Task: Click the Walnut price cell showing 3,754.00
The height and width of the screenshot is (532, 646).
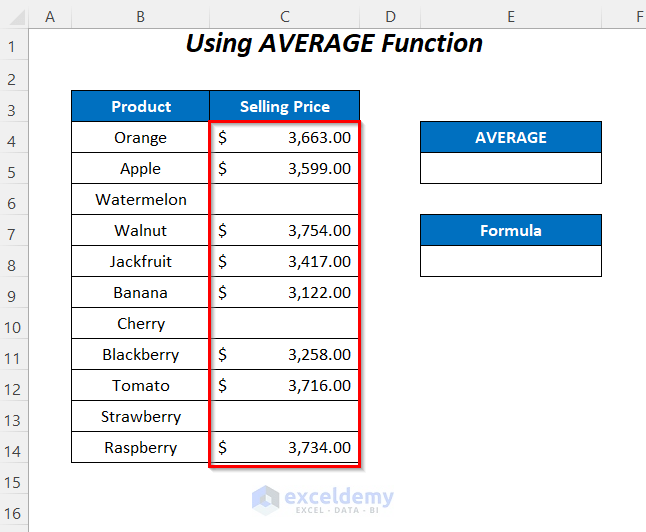Action: [285, 231]
